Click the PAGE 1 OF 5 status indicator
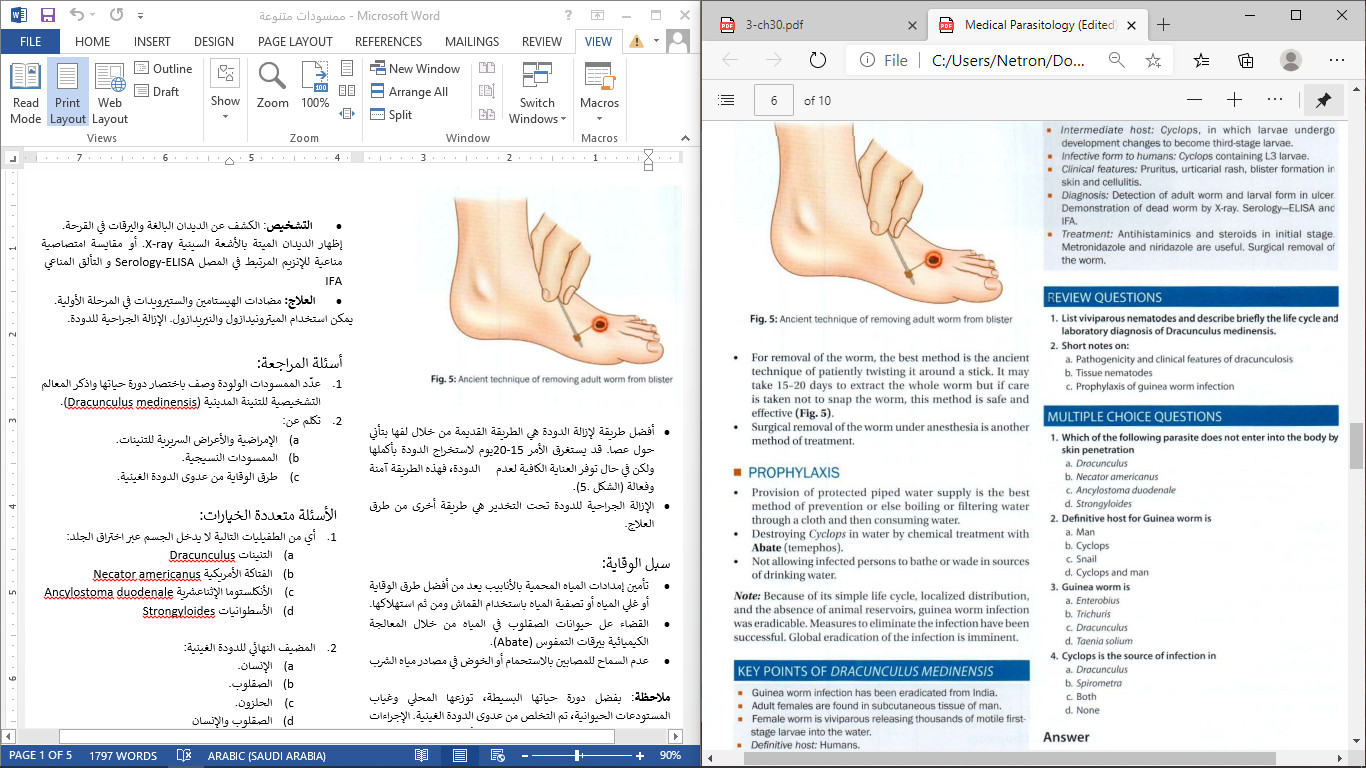This screenshot has height=768, width=1366. [x=40, y=756]
